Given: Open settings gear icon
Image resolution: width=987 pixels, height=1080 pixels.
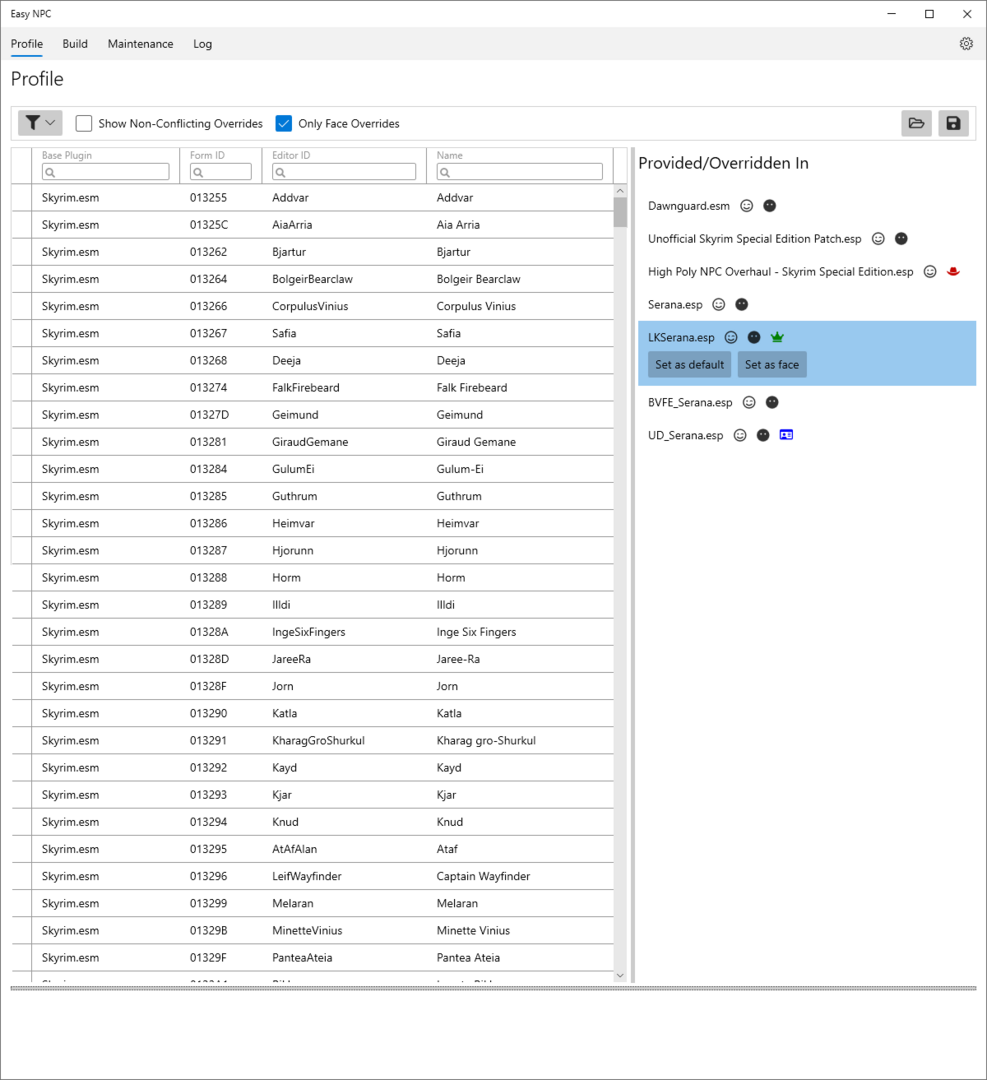Looking at the screenshot, I should point(966,43).
